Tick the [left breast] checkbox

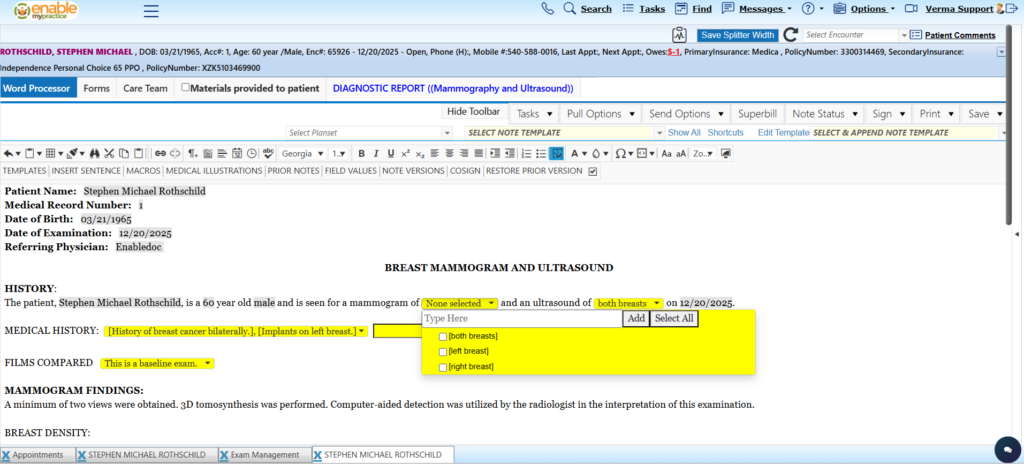(443, 352)
